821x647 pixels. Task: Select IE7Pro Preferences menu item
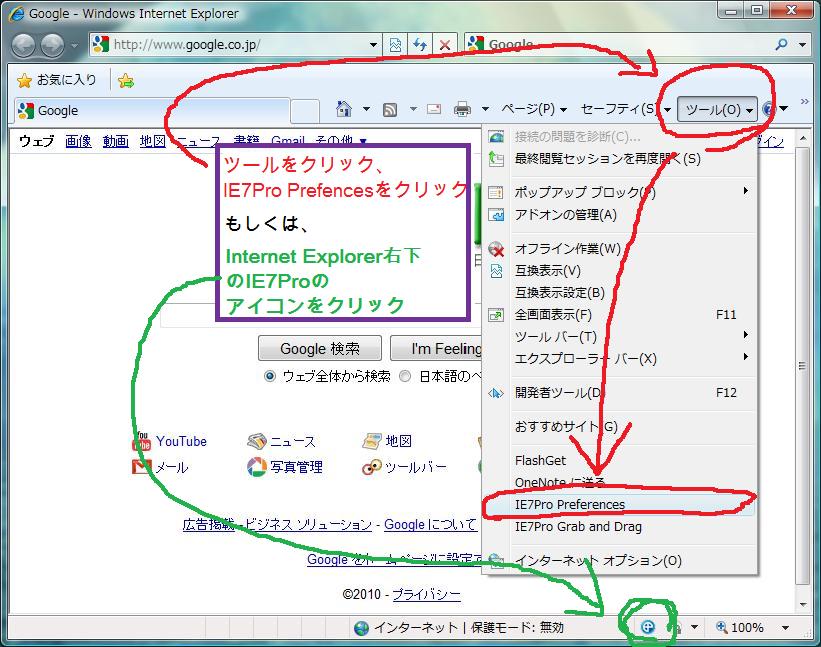[618, 504]
